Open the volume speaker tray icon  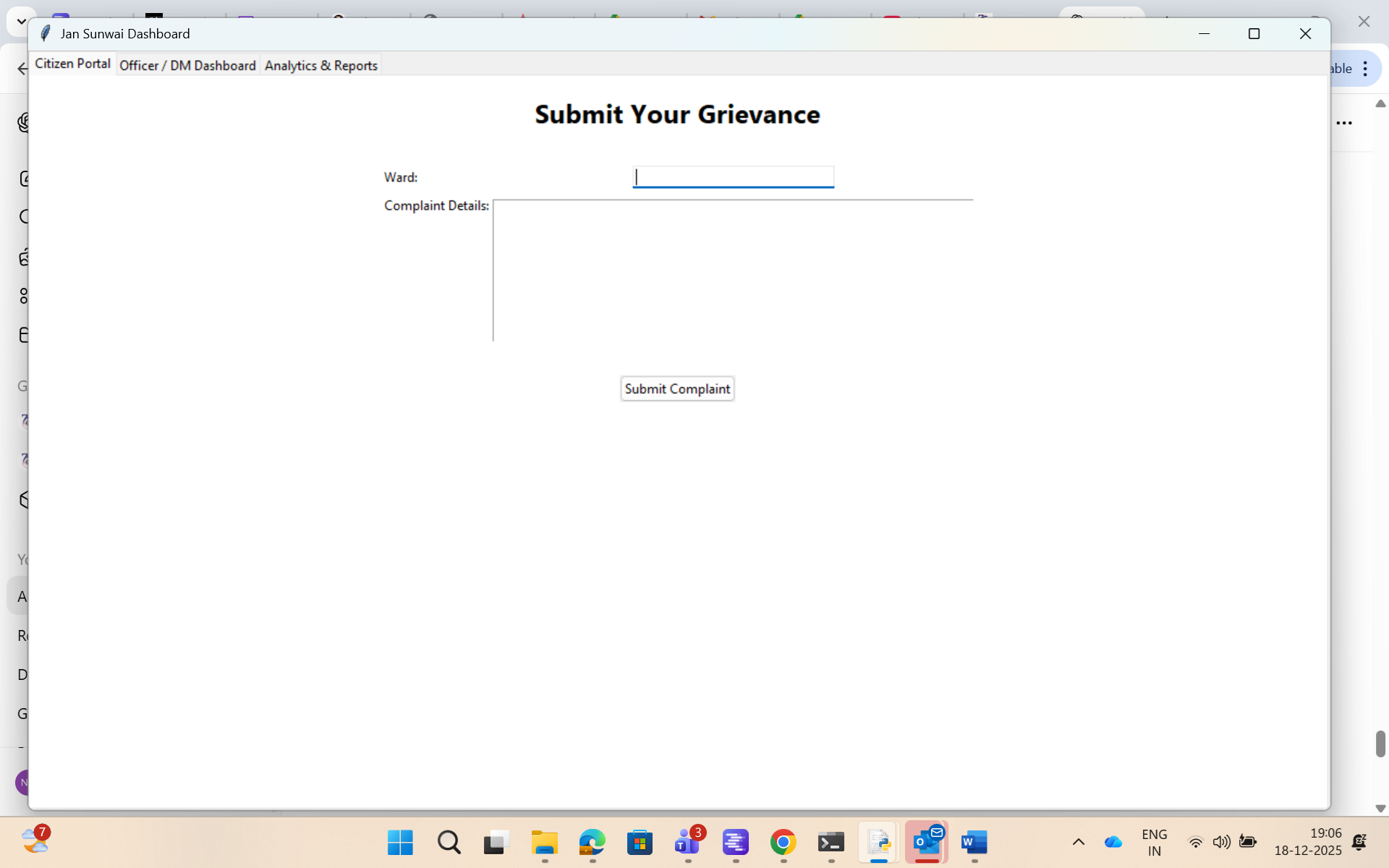[1221, 842]
